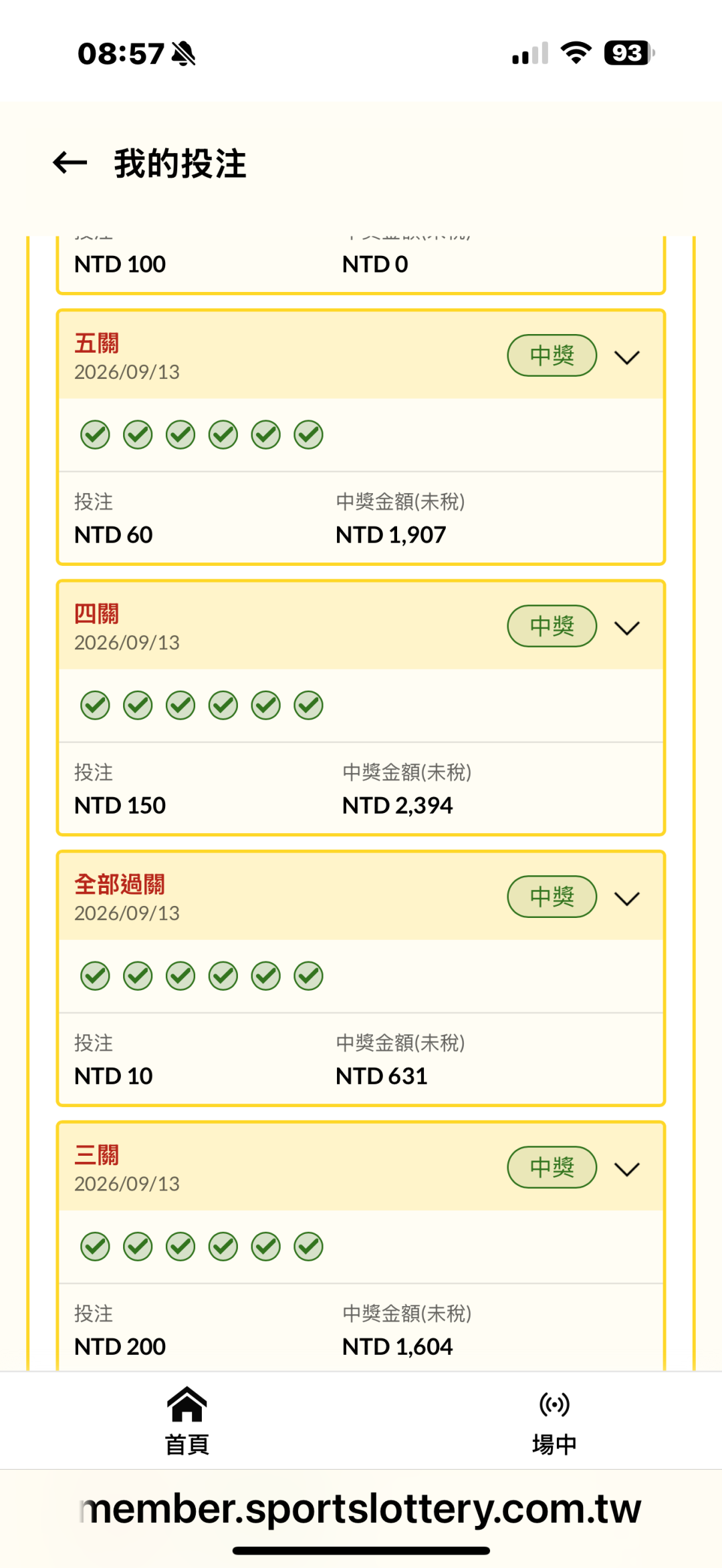Tap the second green check in 三關 card
This screenshot has width=722, height=1568.
click(138, 1247)
